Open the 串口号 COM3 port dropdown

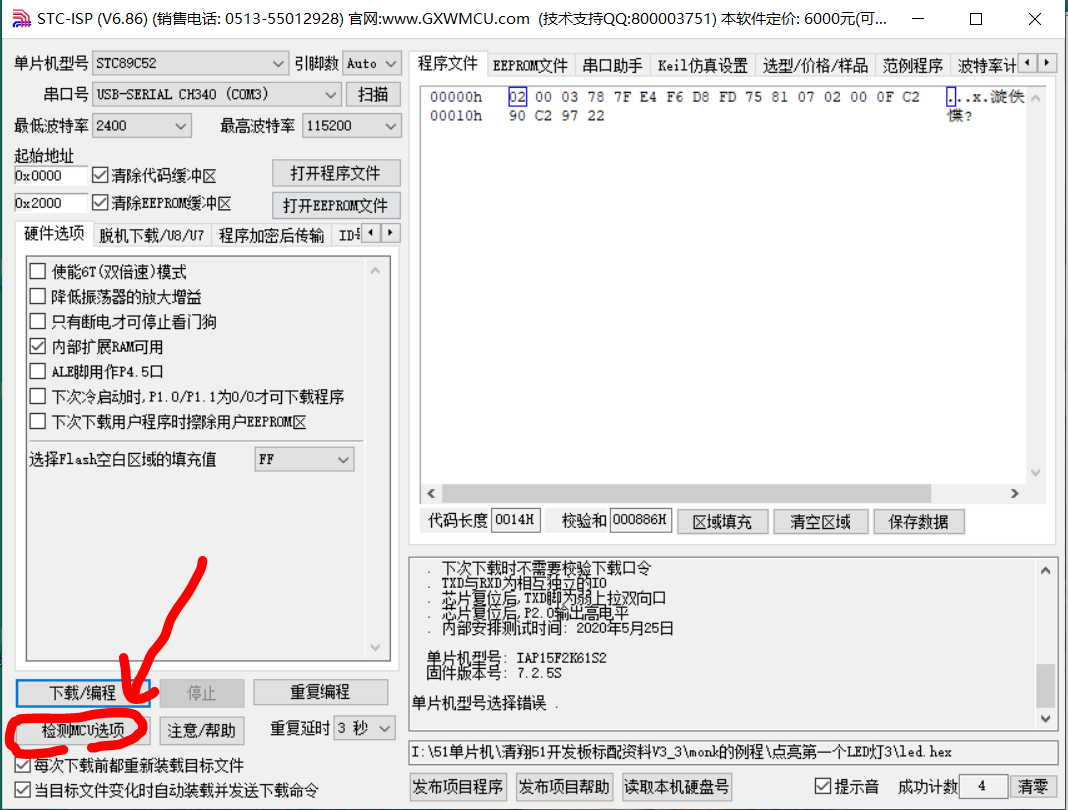328,94
